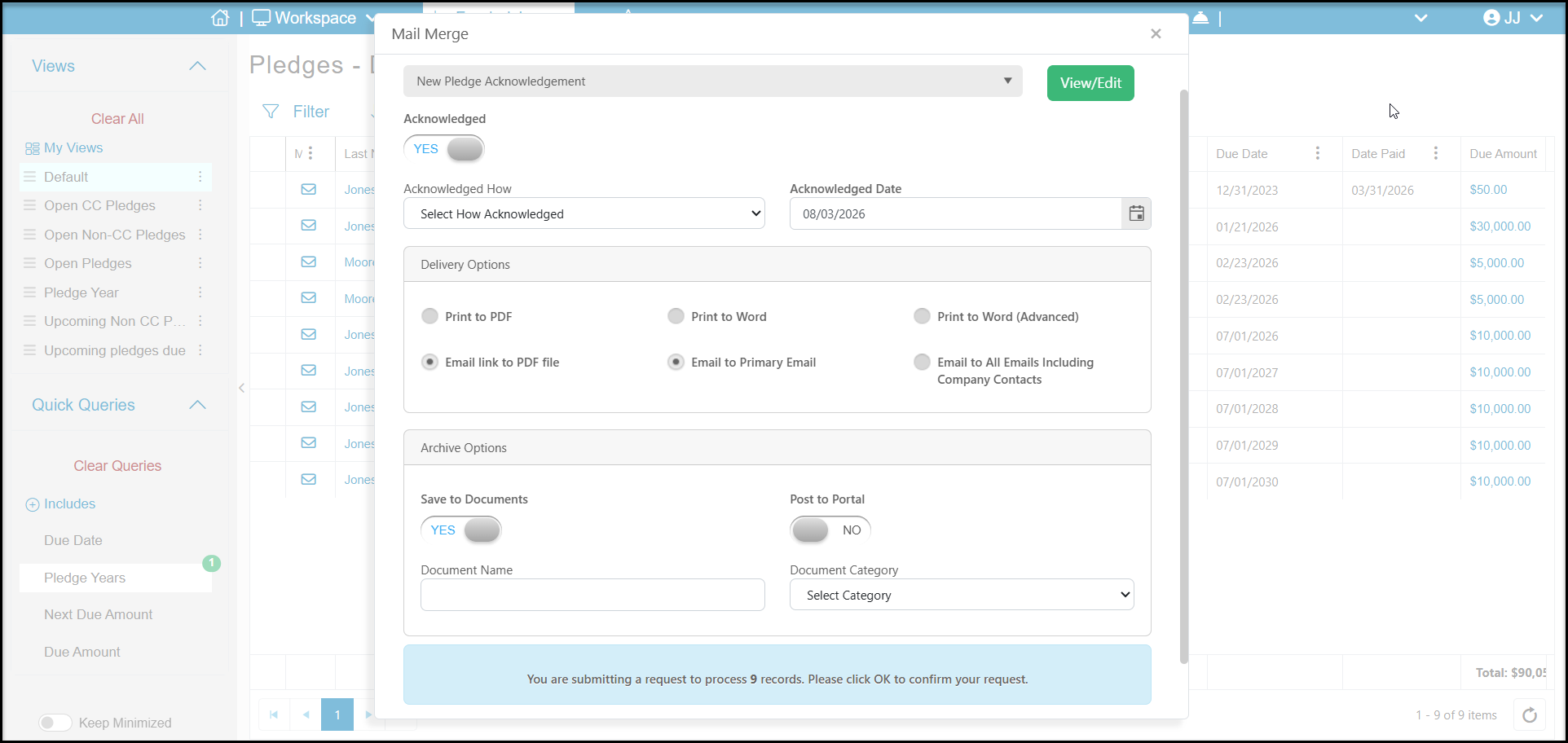Viewport: 1568px width, 743px height.
Task: Toggle the Acknowledged YES switch
Action: [x=444, y=148]
